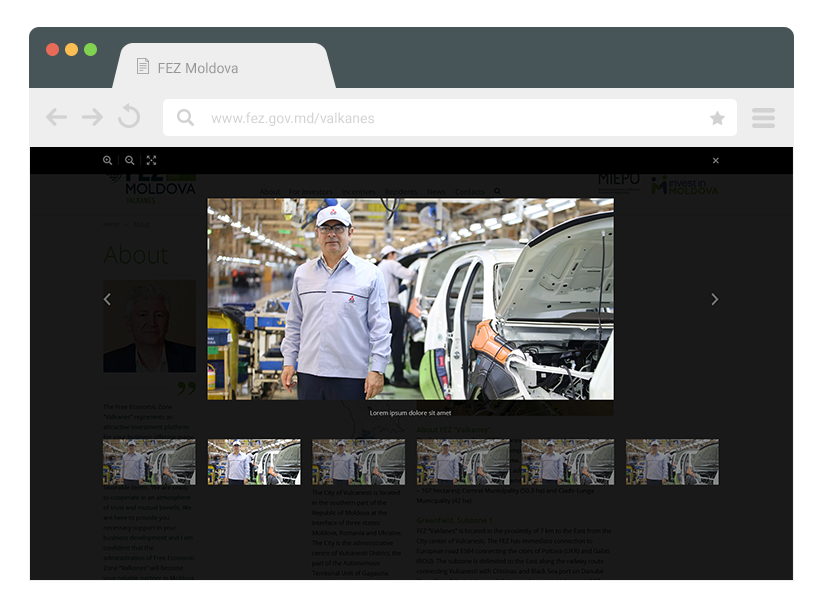Advance to next image with right chevron
The image size is (826, 609).
(714, 299)
